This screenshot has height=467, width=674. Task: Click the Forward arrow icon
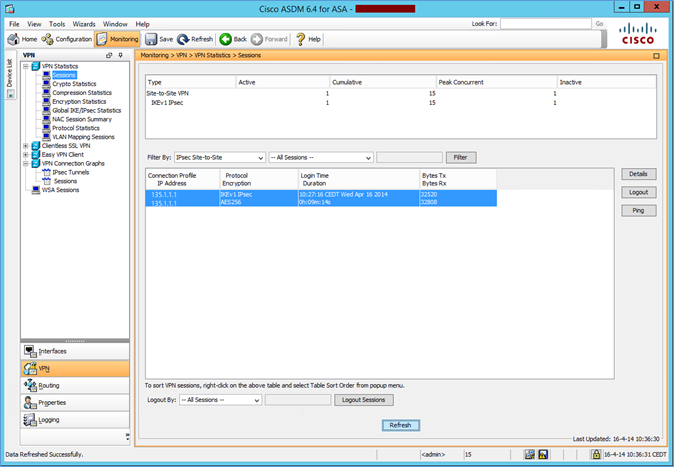click(x=257, y=39)
